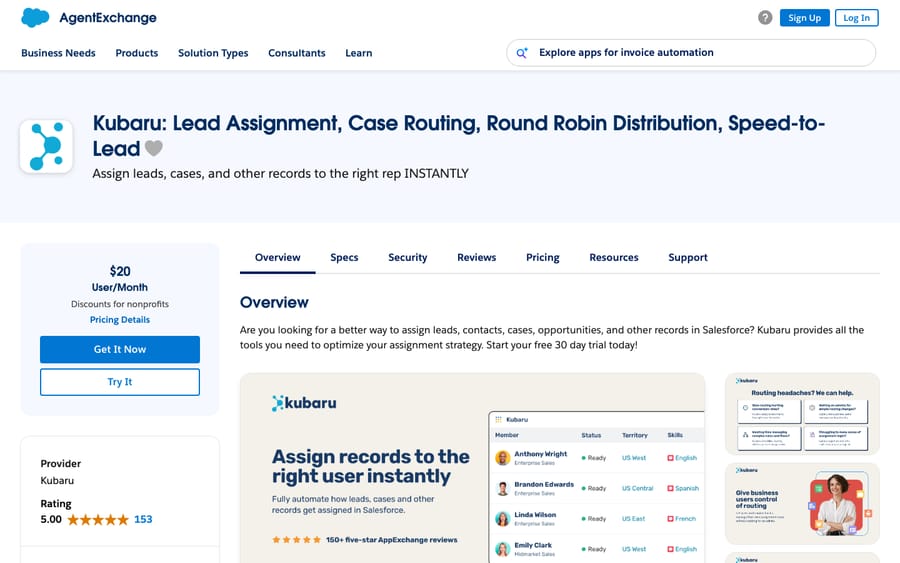Image resolution: width=900 pixels, height=563 pixels.
Task: Open the help question mark icon
Action: pyautogui.click(x=765, y=18)
